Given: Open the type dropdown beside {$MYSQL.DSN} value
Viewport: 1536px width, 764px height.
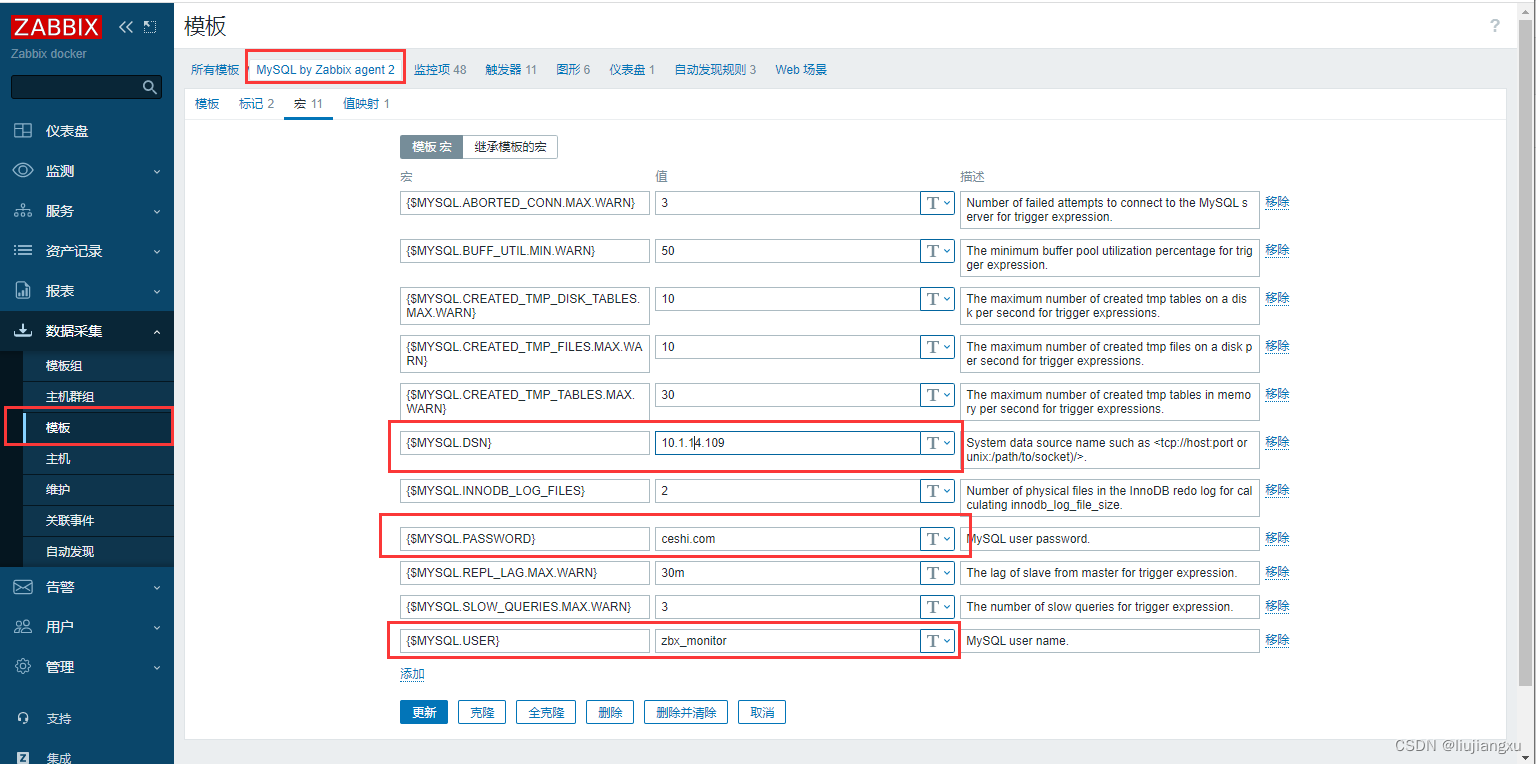Looking at the screenshot, I should point(937,442).
